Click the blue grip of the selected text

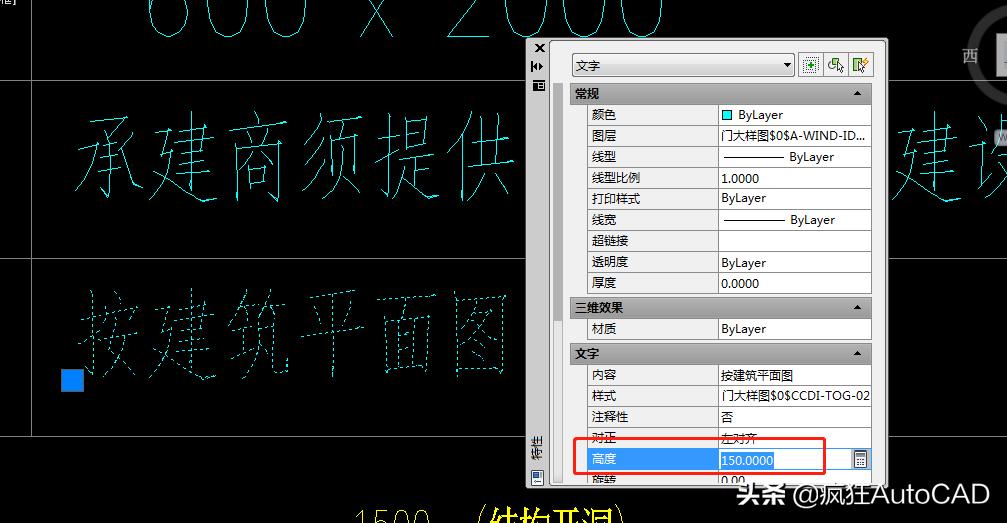coord(73,380)
